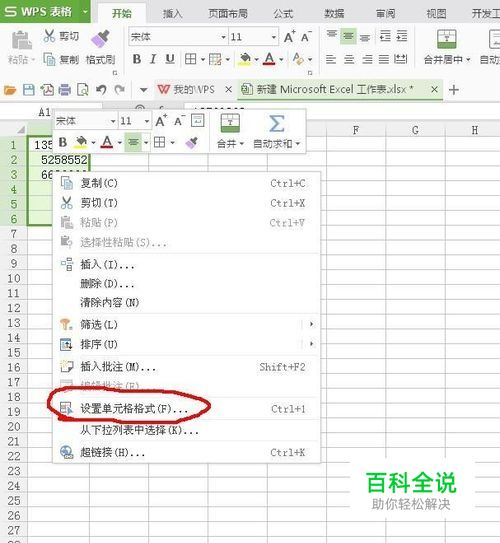Set middle vertical alignment in ribbon
500x543 pixels.
pos(348,36)
